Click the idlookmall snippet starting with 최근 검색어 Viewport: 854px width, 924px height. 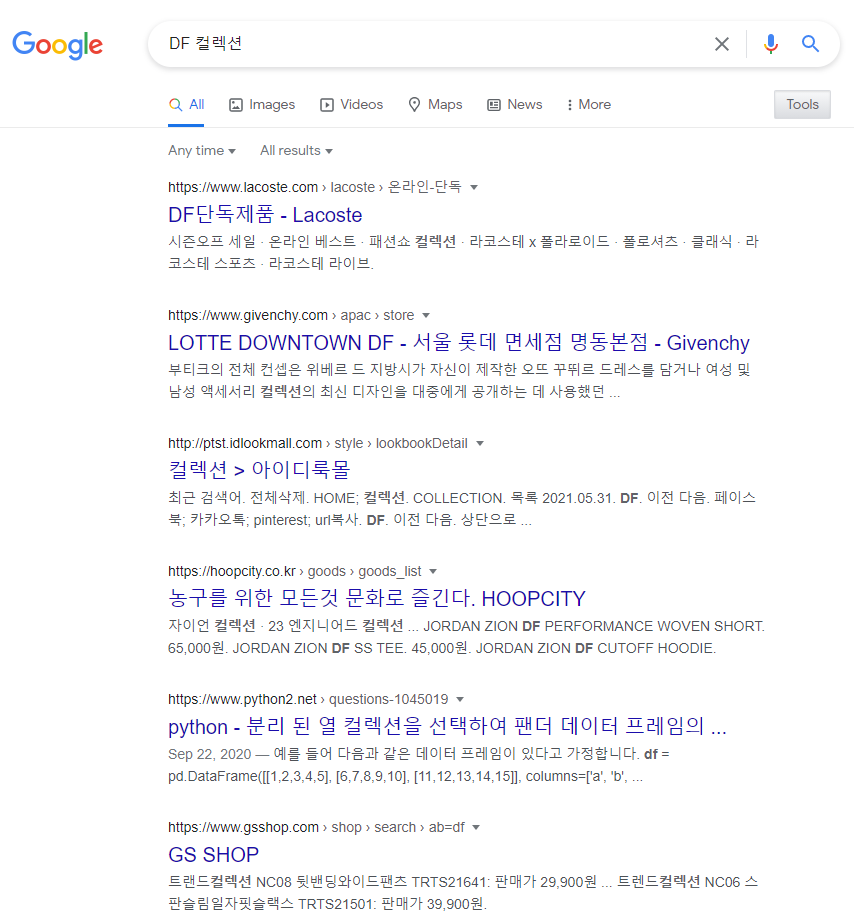point(462,509)
